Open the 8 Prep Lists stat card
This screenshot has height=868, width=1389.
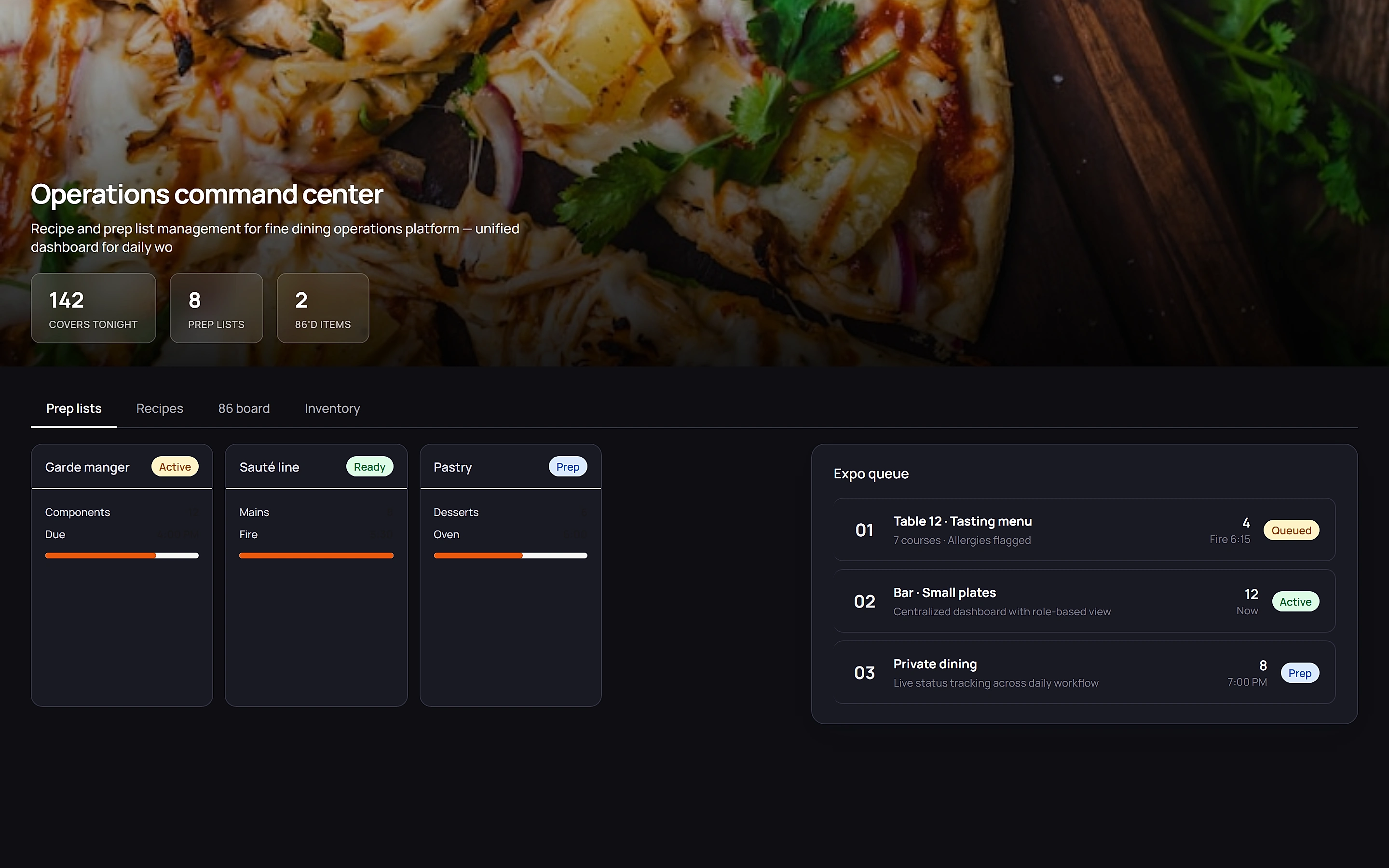(217, 308)
